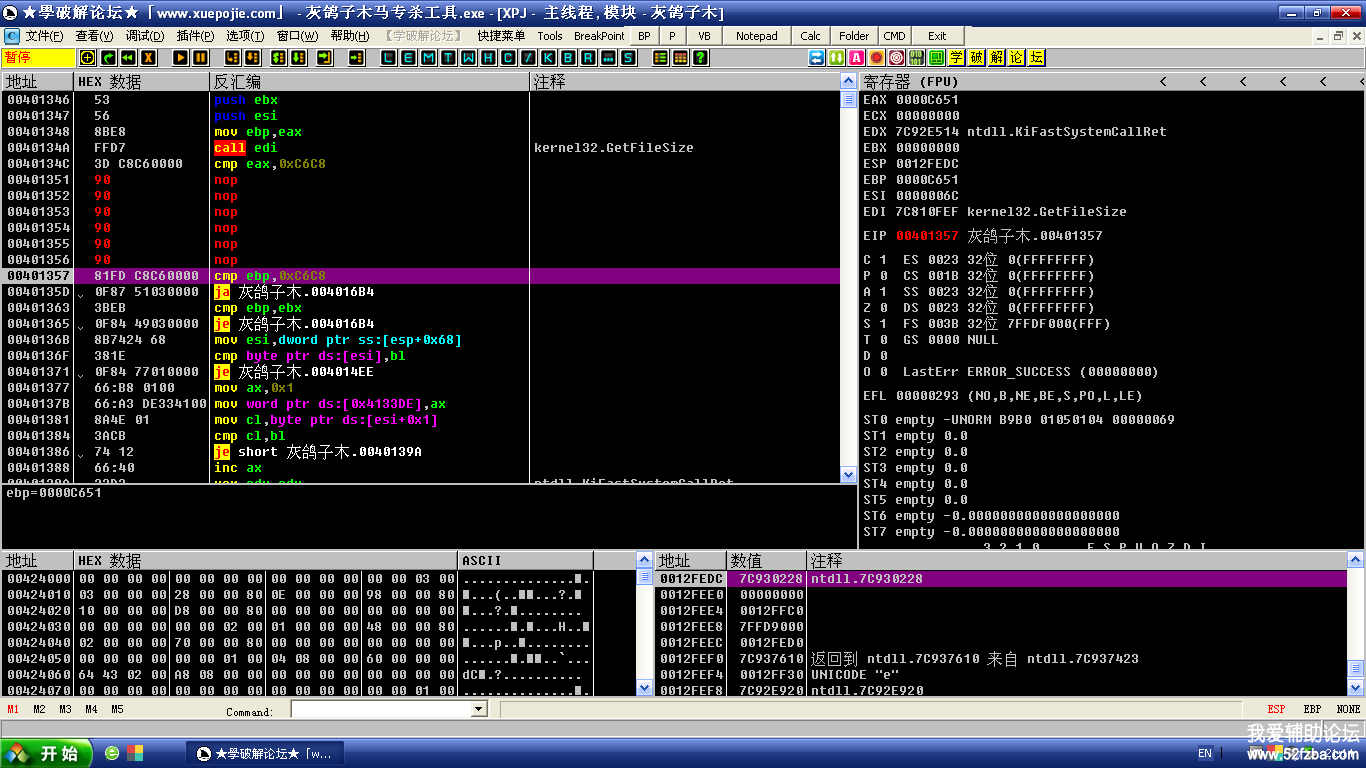Click the Notepad button
Screen dimensions: 1366x768
756,36
